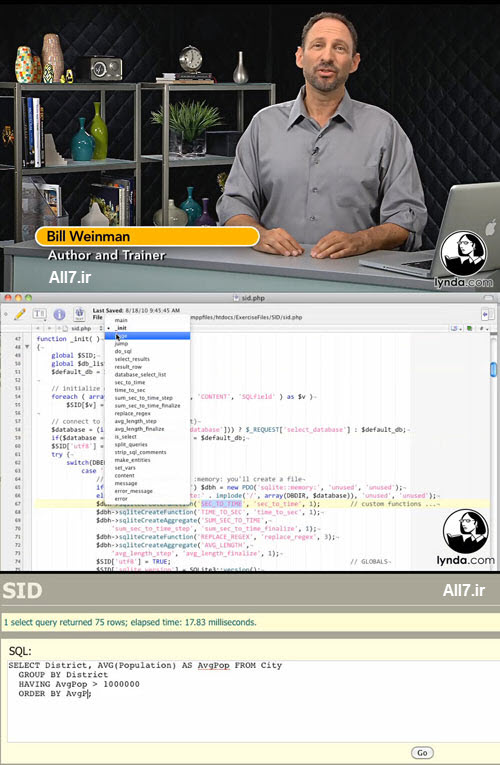Click the vertical scrollbar thumb of the code editor
Image resolution: width=500 pixels, height=765 pixels.
[493, 369]
